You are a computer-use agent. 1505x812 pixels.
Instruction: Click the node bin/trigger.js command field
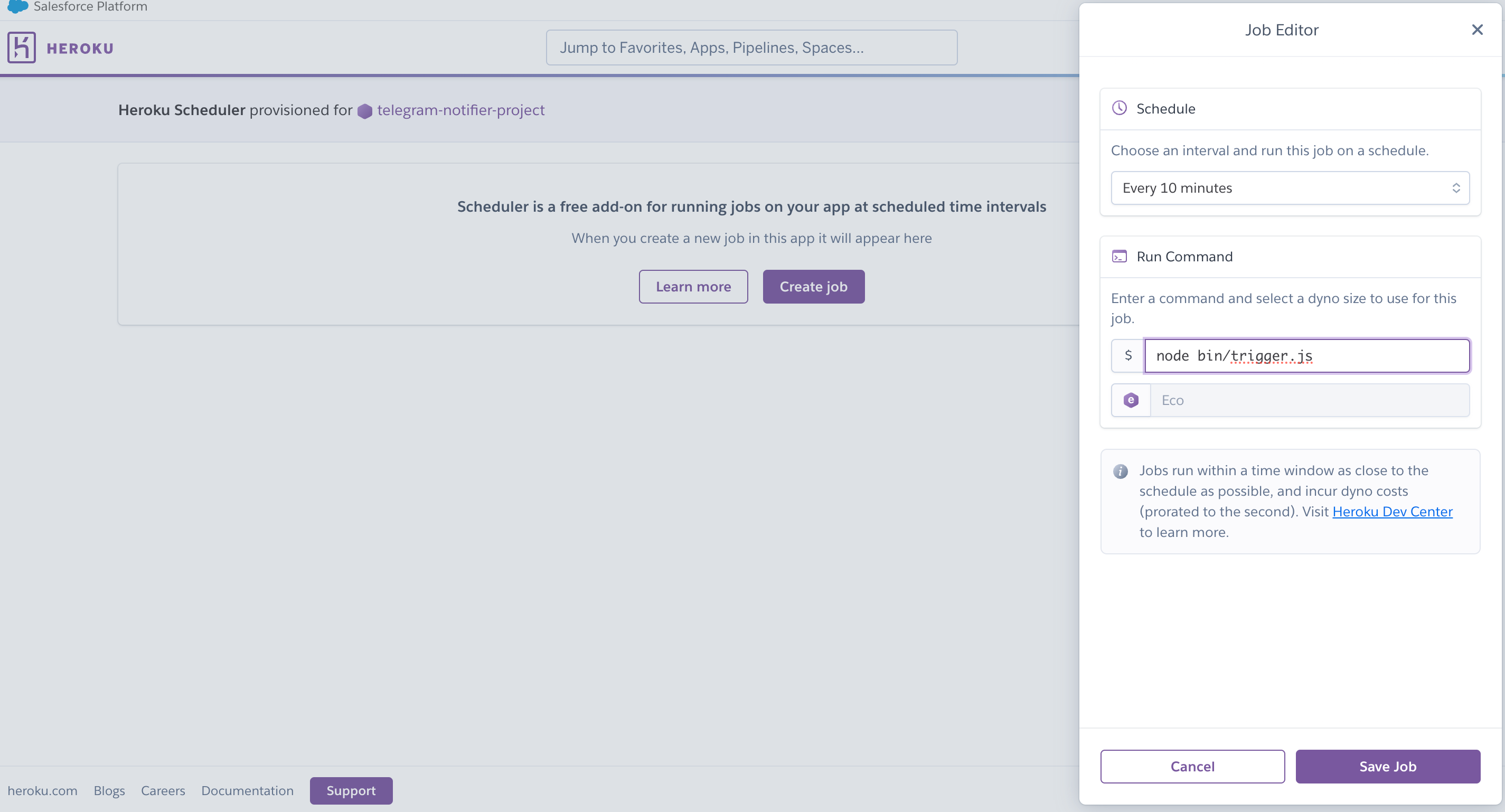click(x=1307, y=355)
